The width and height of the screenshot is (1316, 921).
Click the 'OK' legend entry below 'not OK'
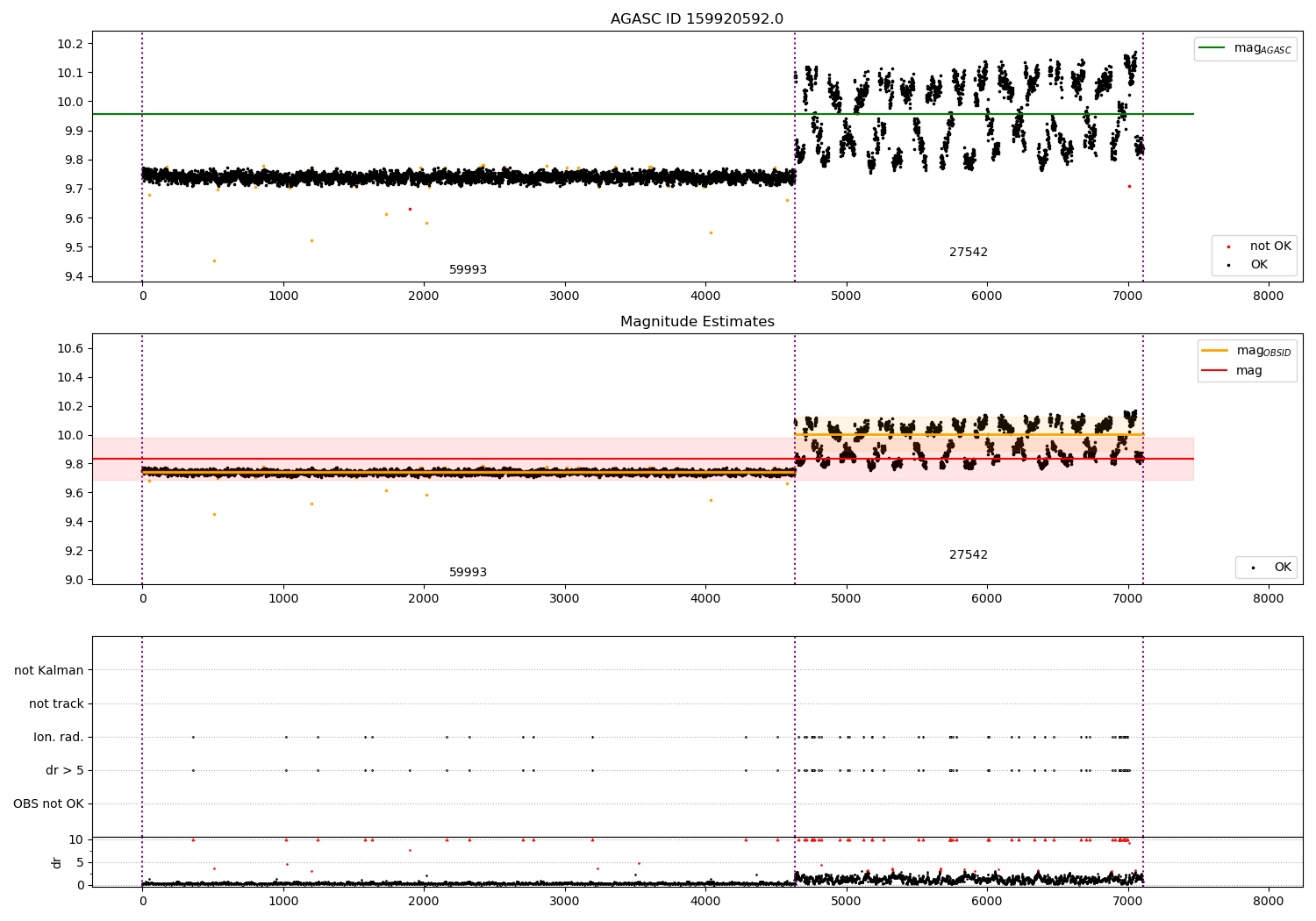pyautogui.click(x=1259, y=265)
